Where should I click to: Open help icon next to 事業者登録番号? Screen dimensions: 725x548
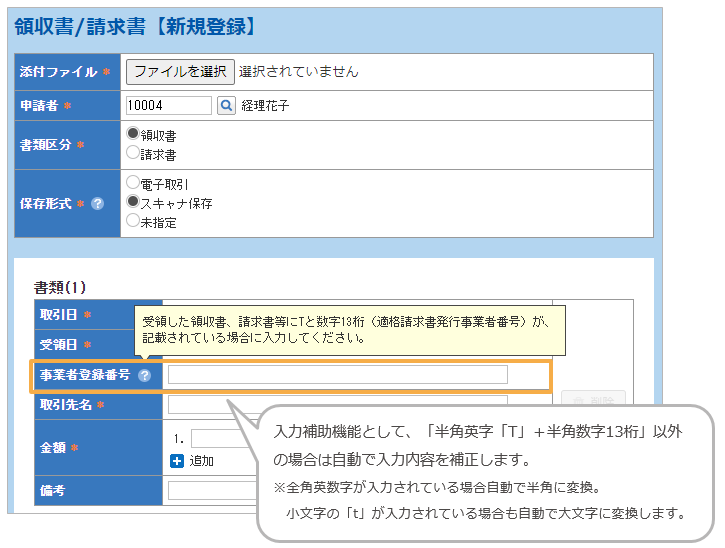tap(145, 376)
